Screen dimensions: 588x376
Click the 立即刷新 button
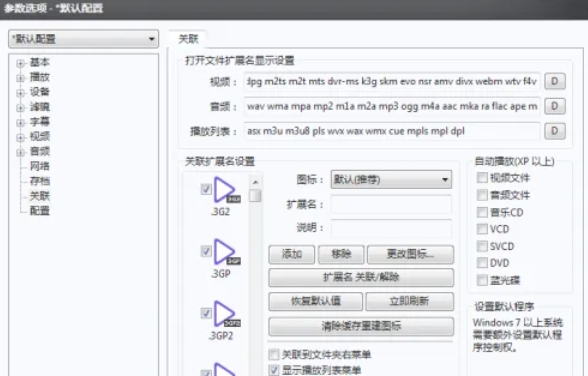[410, 301]
